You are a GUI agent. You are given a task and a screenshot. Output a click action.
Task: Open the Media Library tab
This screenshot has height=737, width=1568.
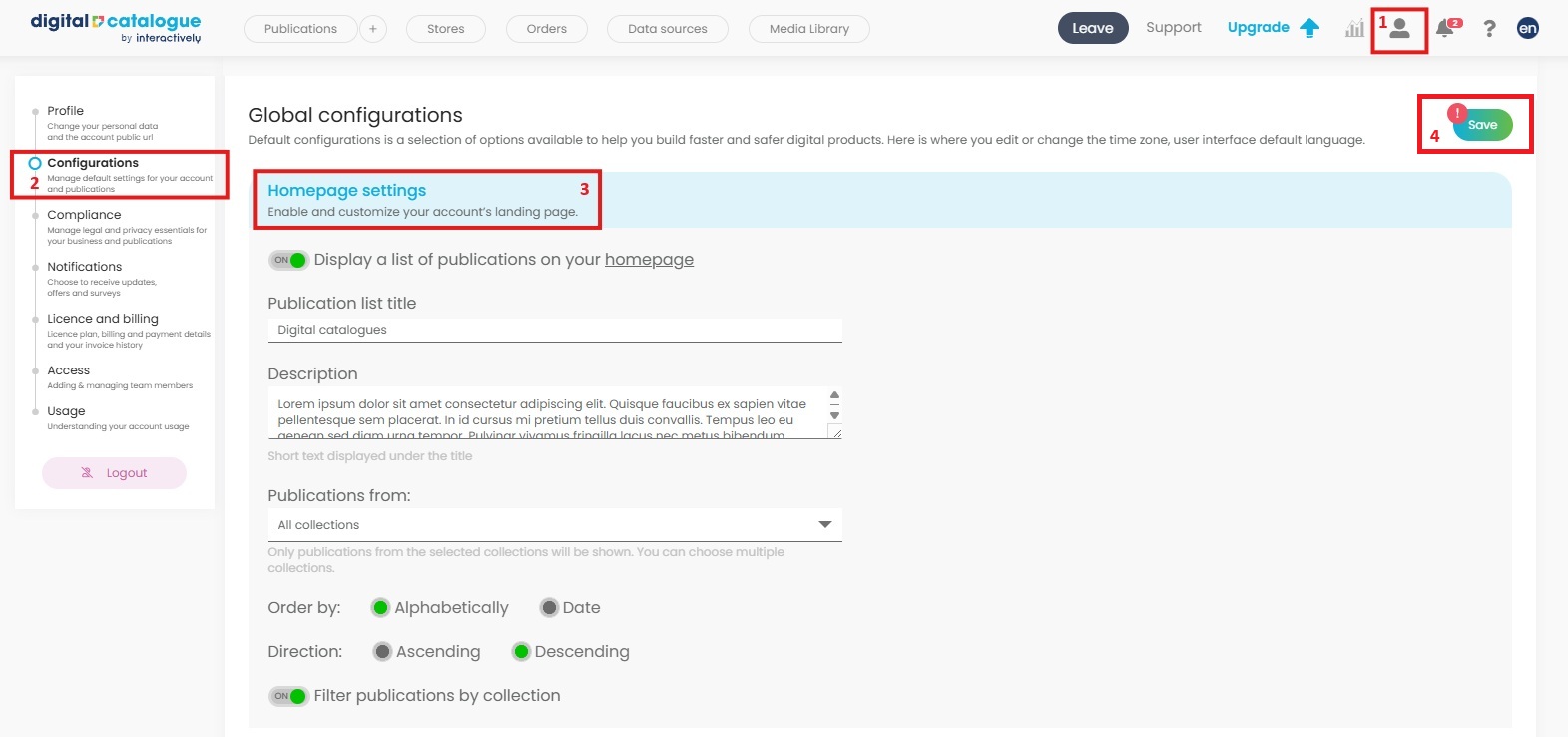pyautogui.click(x=808, y=29)
